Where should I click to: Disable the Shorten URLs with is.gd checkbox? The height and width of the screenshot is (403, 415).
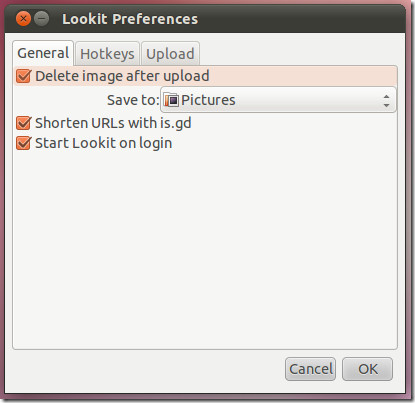click(x=24, y=123)
